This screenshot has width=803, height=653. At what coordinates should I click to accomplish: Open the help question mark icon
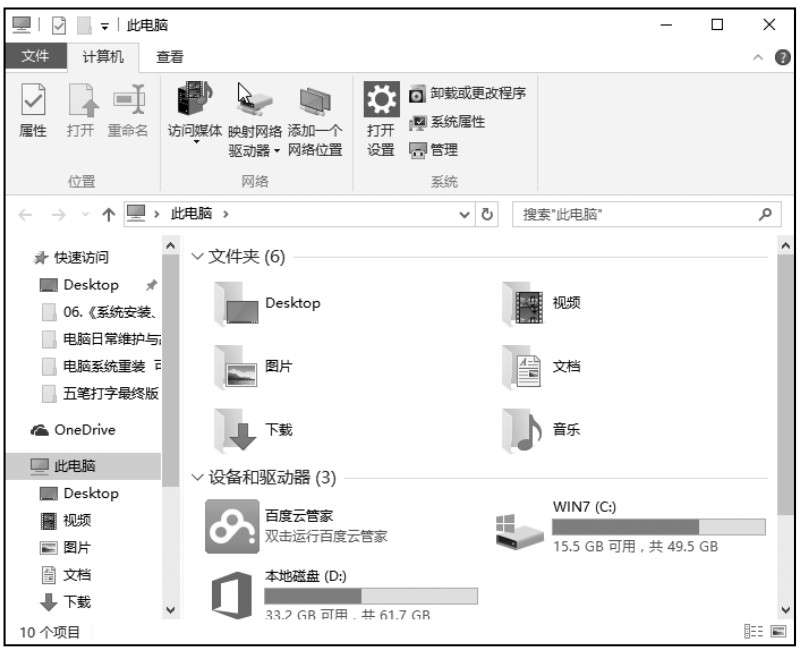[783, 57]
